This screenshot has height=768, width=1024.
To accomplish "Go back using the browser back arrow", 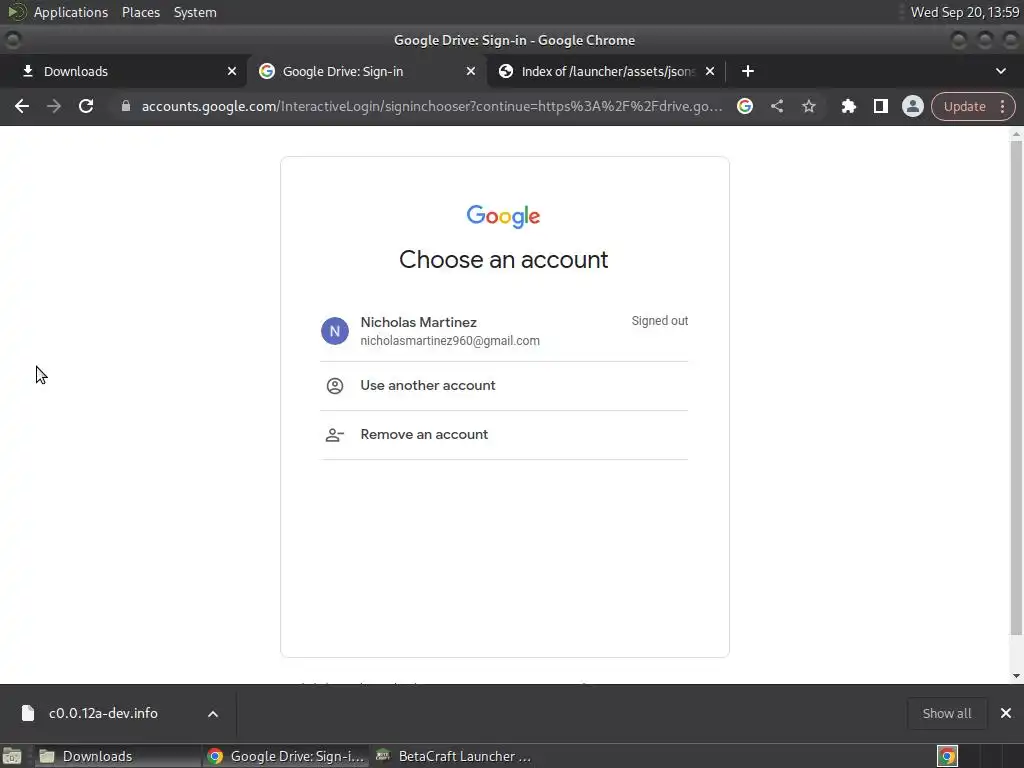I will (22, 106).
